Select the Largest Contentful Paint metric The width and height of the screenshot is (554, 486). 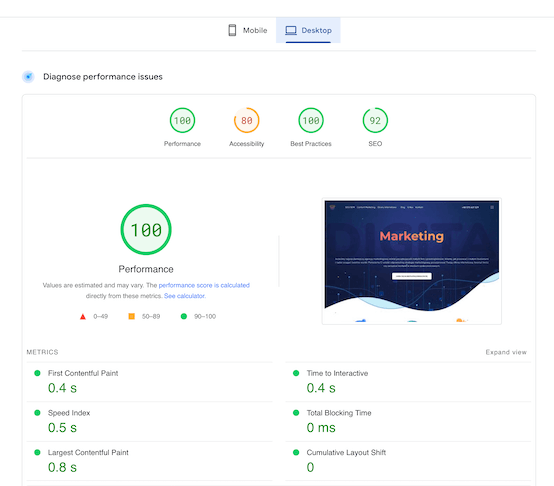coord(150,461)
